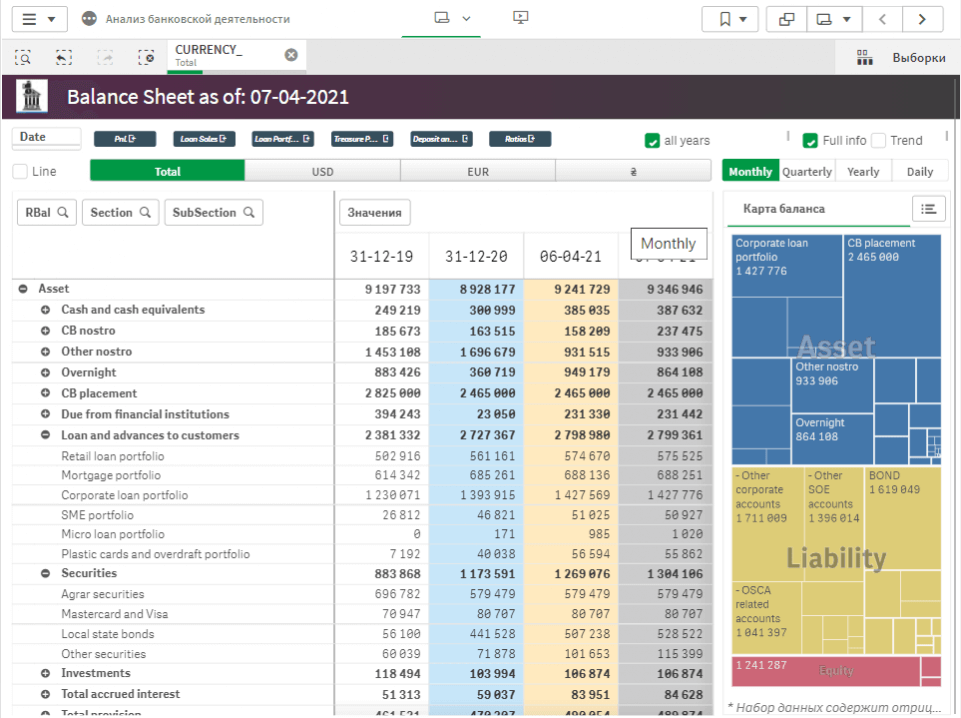Viewport: 961px width, 718px height.
Task: Clear all selections icon
Action: 146,58
